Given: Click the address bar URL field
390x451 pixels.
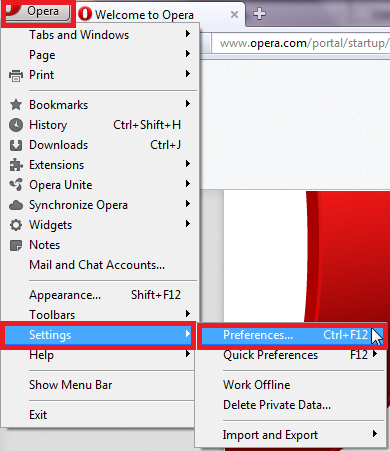Looking at the screenshot, I should (301, 43).
